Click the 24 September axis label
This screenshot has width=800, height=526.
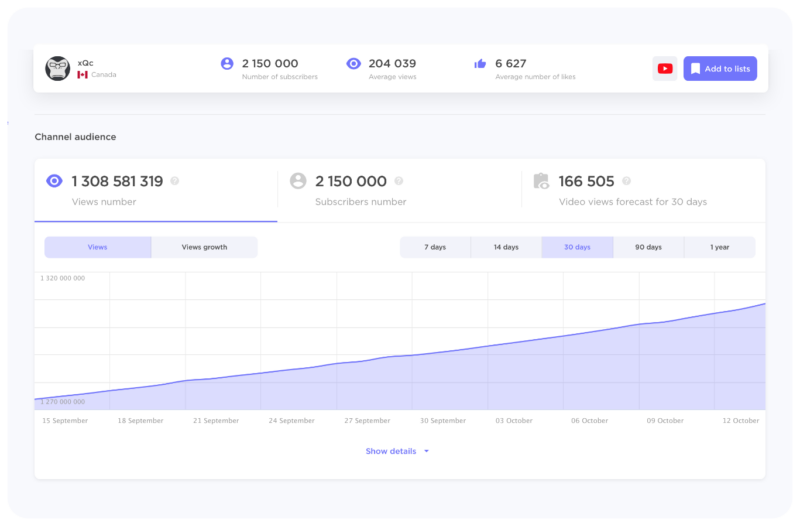coord(291,420)
